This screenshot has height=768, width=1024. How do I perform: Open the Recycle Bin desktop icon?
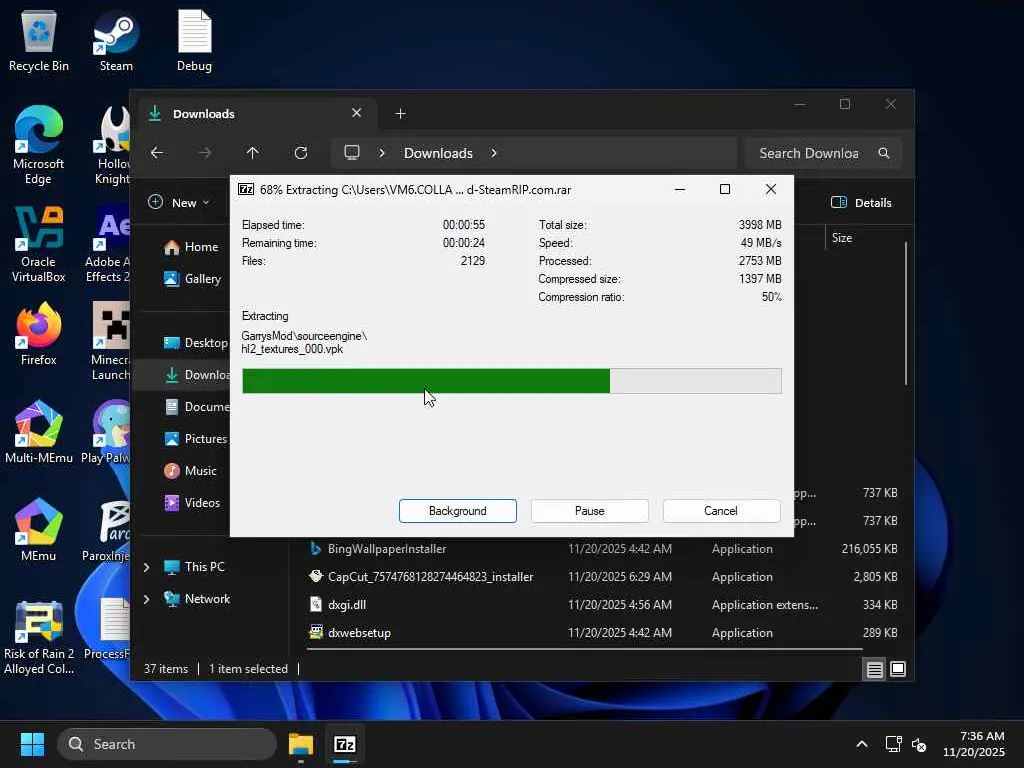click(38, 40)
